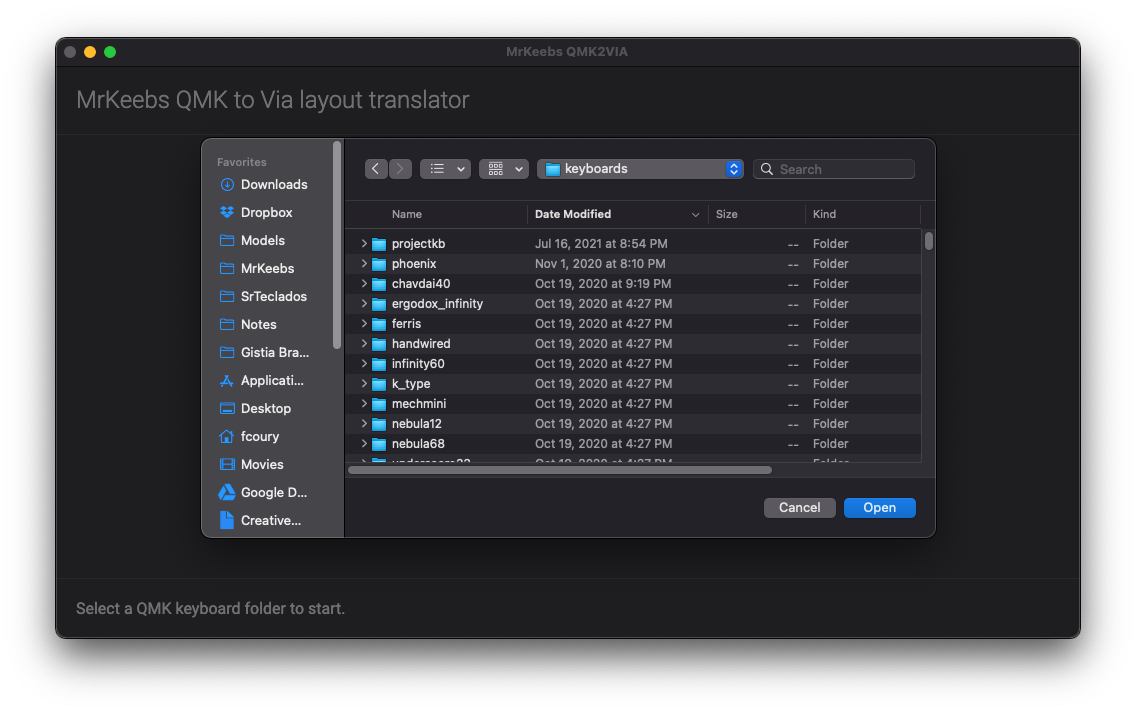This screenshot has height=712, width=1136.
Task: Expand the mechmini folder
Action: coord(364,403)
